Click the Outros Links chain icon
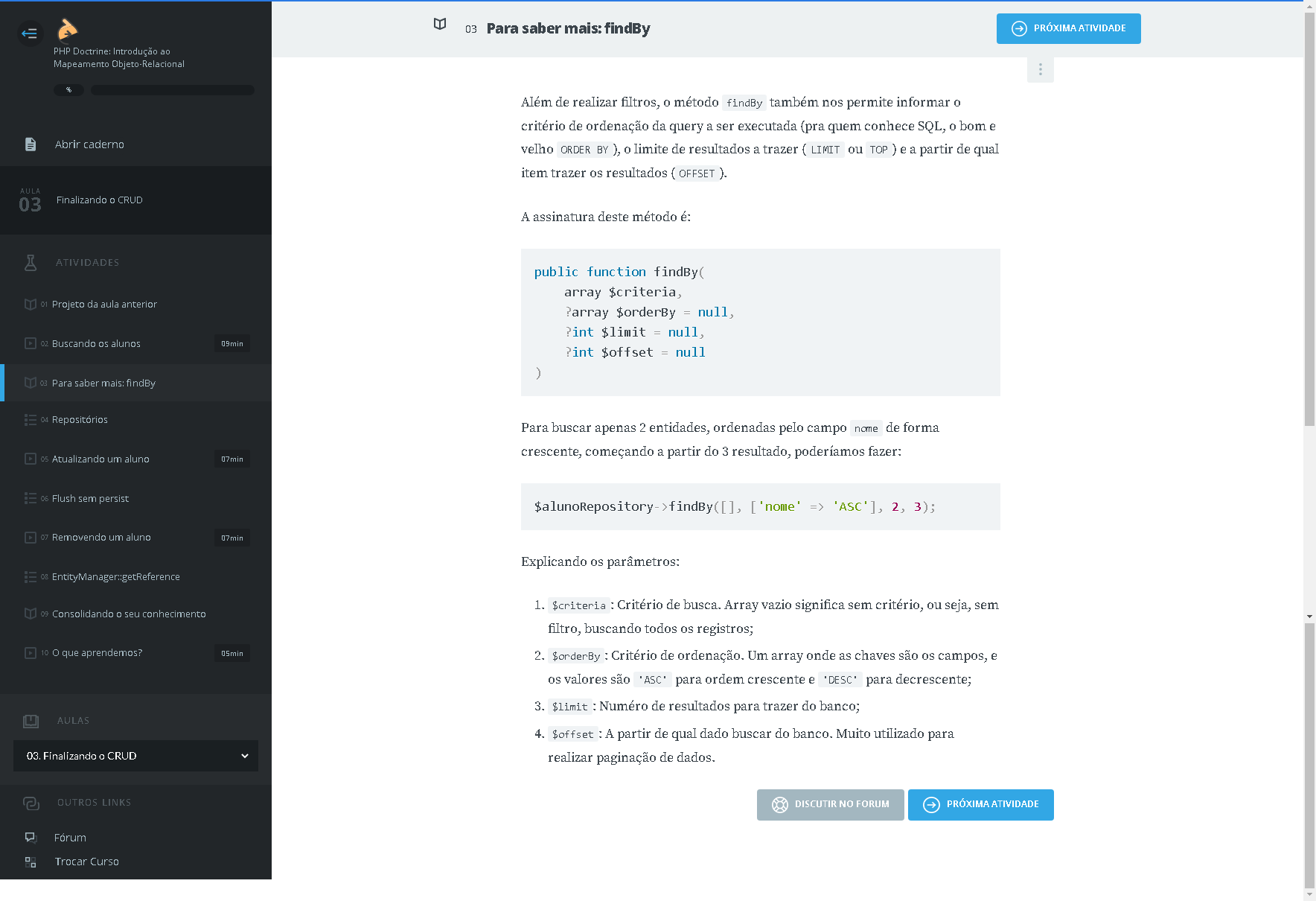This screenshot has width=1316, height=901. point(31,803)
